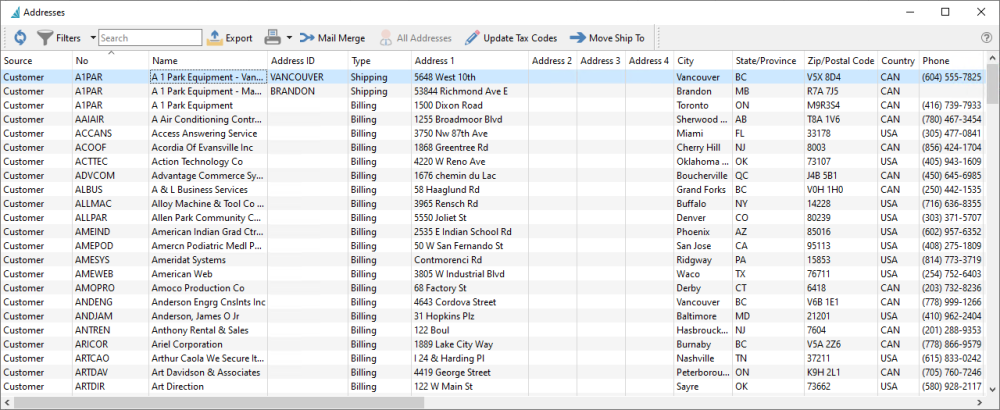Open help via question mark icon

(986, 38)
